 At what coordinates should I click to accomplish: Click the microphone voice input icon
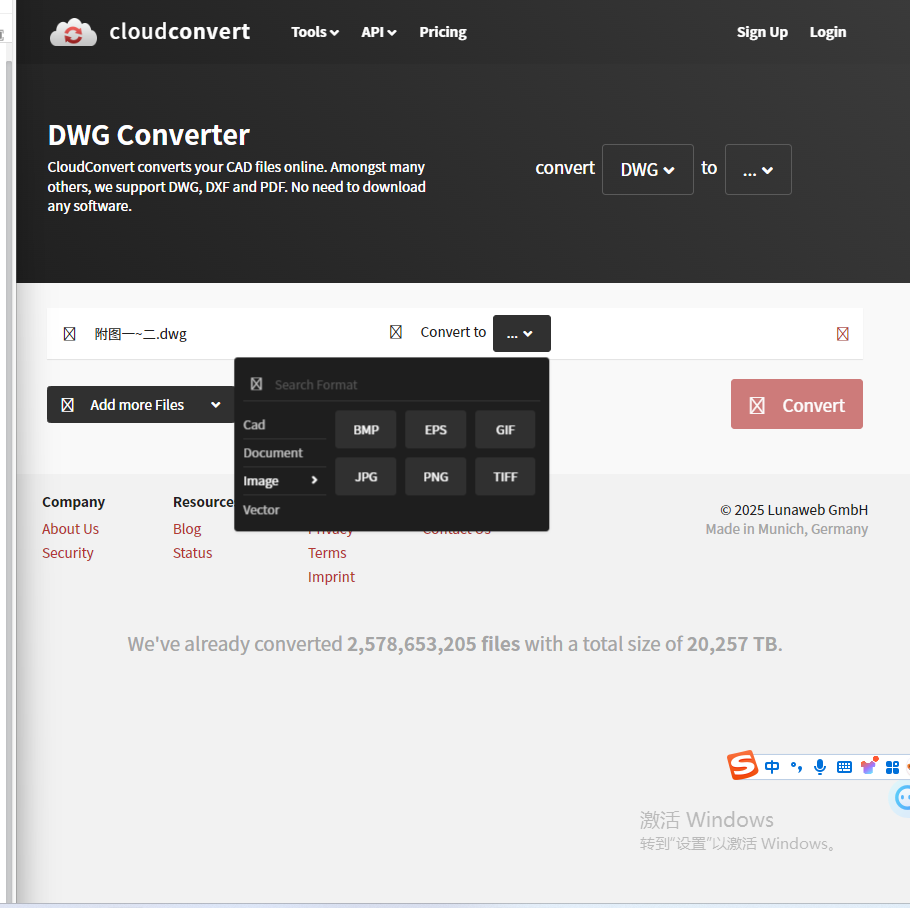pos(820,767)
